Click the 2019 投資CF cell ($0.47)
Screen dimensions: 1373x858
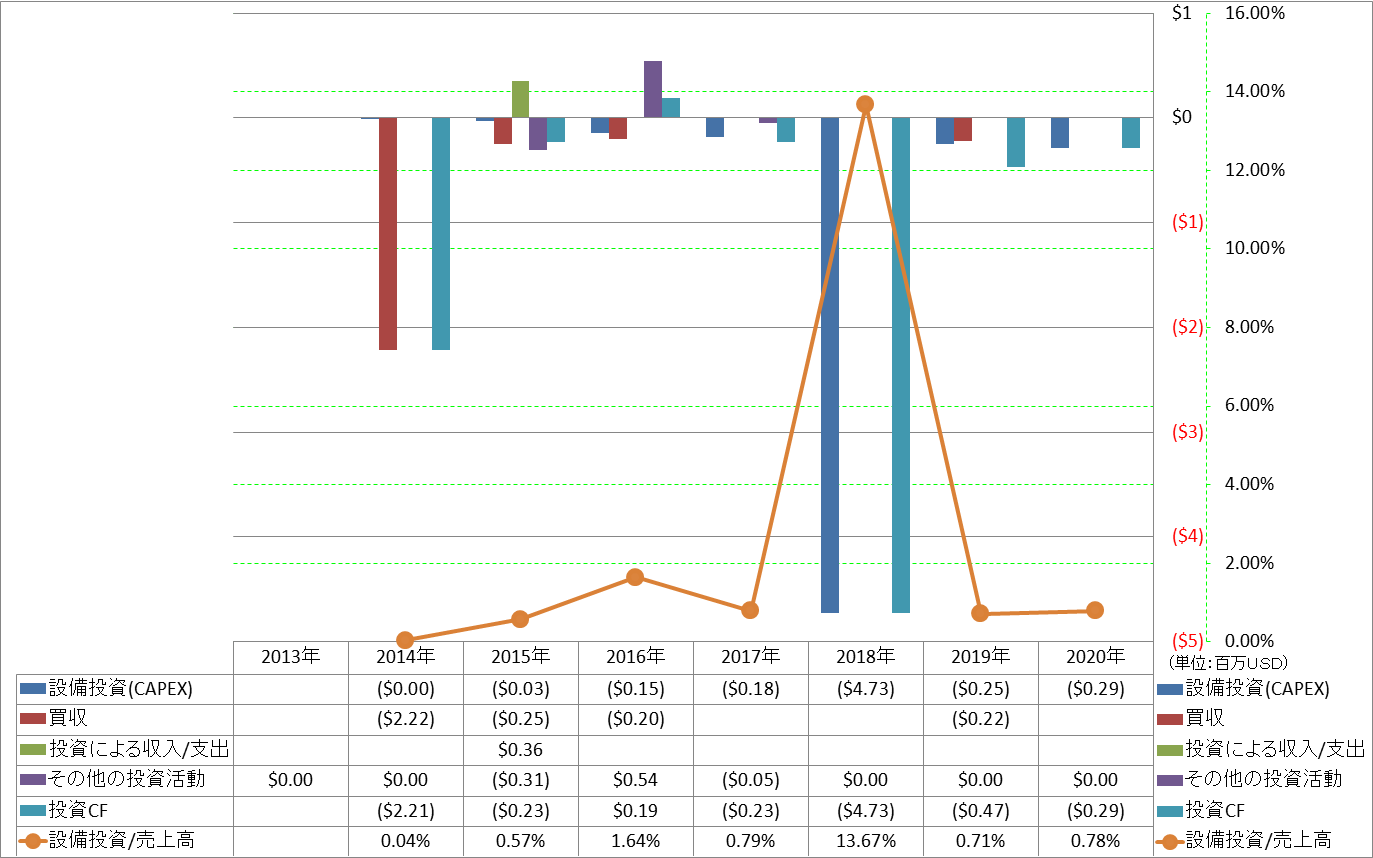(980, 809)
